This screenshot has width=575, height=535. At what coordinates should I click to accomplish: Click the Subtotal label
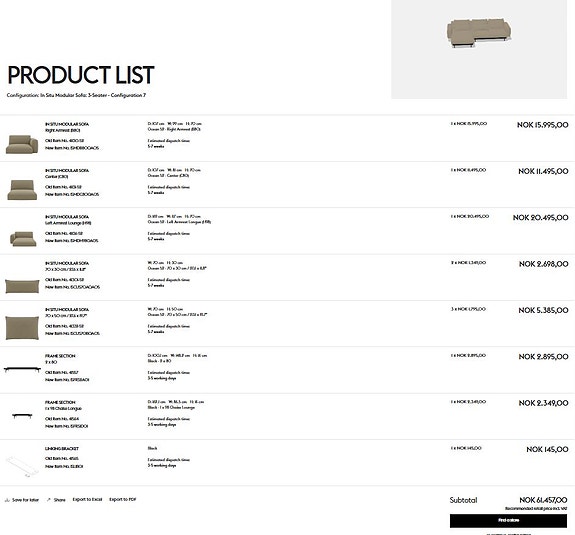click(x=464, y=500)
